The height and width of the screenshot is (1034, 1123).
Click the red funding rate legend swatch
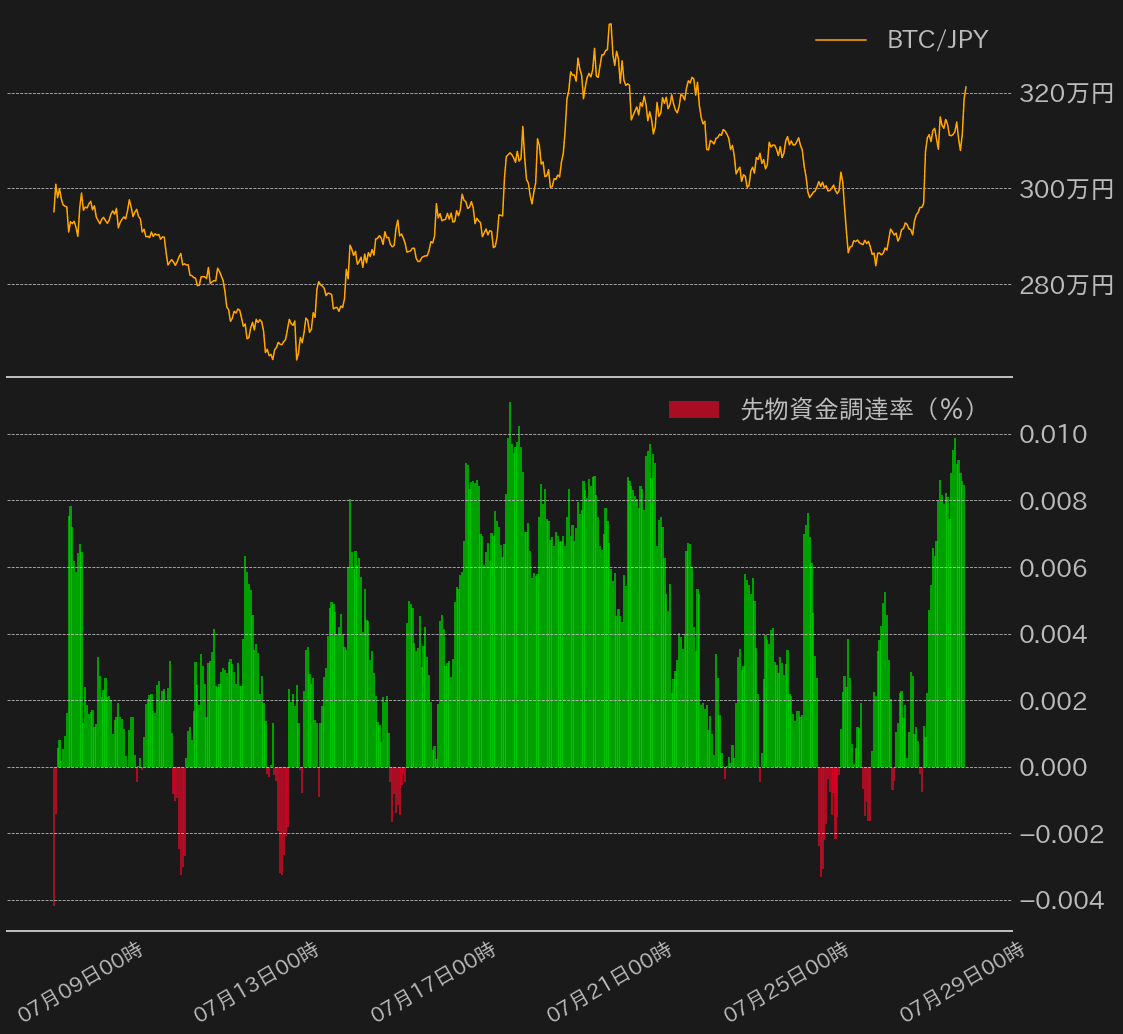click(x=694, y=409)
